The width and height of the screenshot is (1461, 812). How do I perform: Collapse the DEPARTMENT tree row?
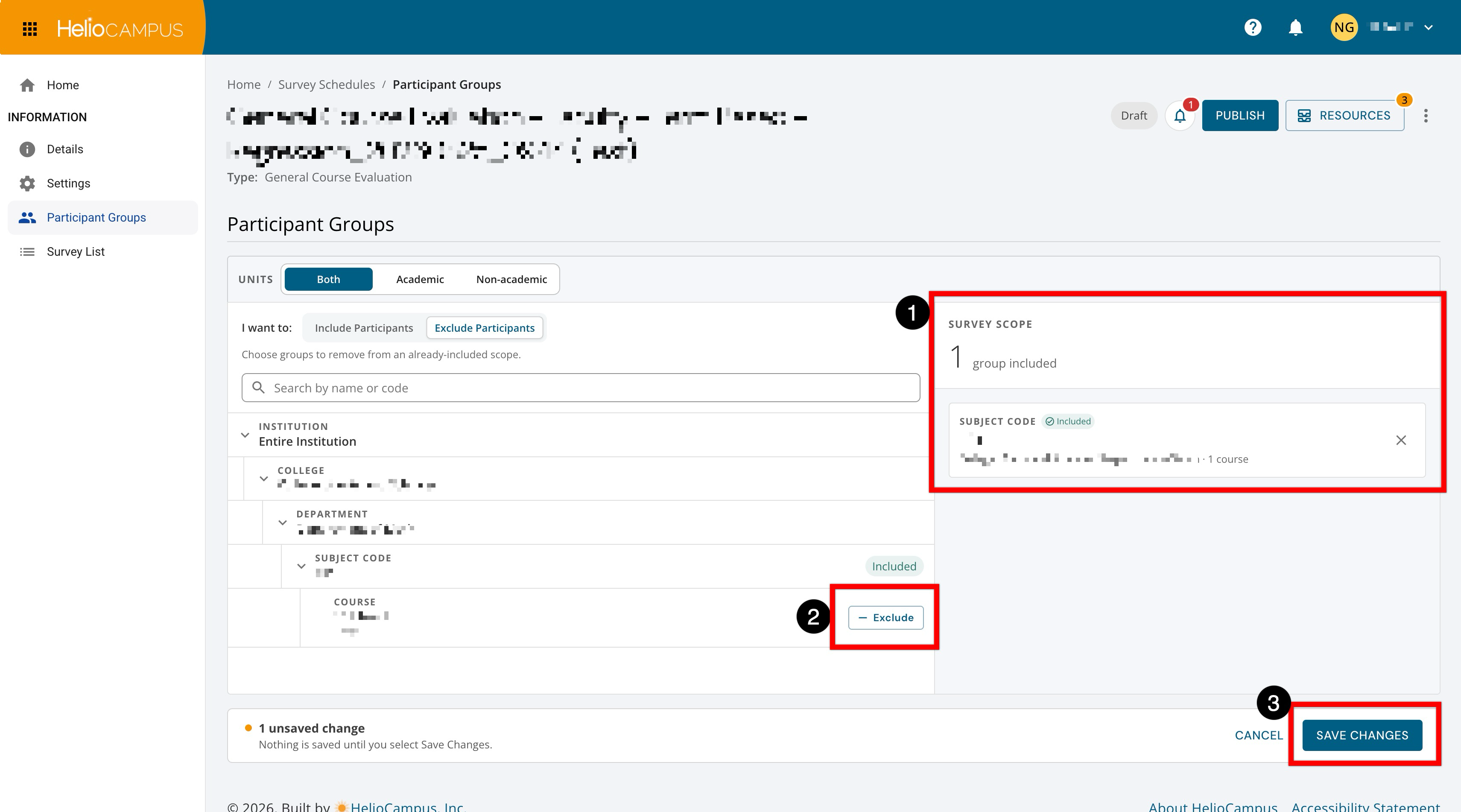point(283,522)
